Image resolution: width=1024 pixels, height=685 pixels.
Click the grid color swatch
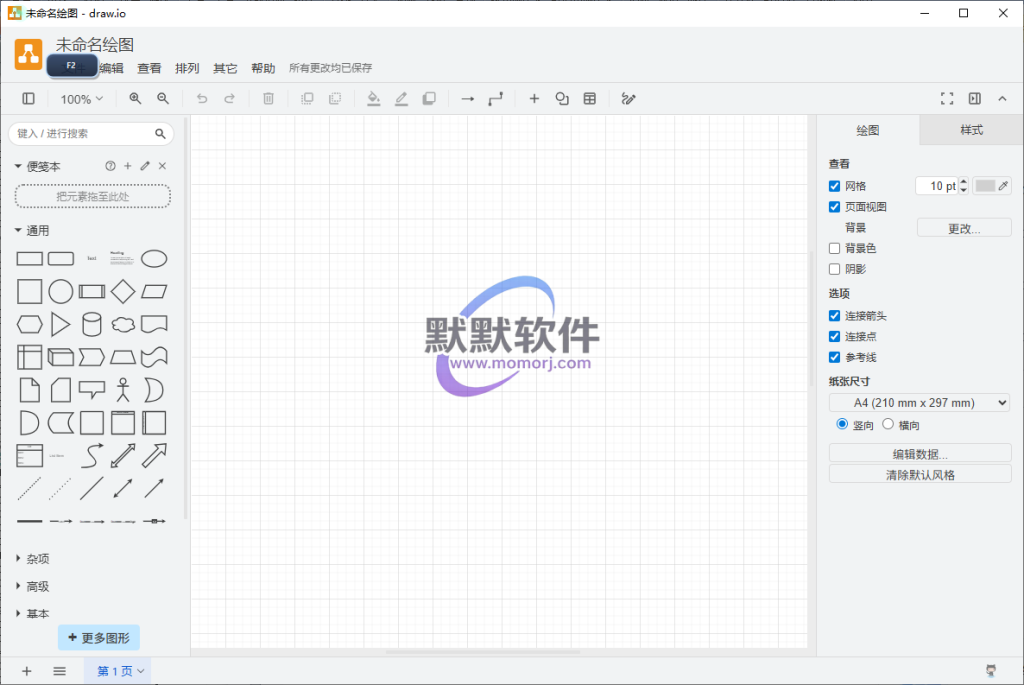(x=986, y=186)
